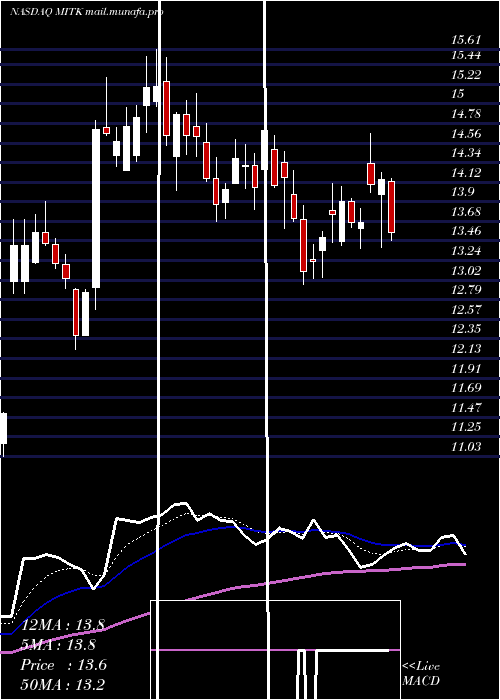Click the 13.24 price axis label
500x700 pixels.
[x=466, y=251]
